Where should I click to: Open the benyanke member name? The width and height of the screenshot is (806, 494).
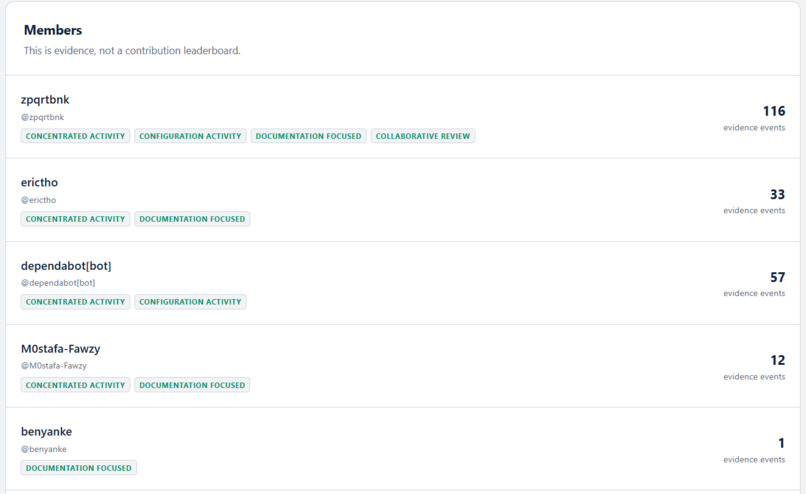pyautogui.click(x=46, y=432)
